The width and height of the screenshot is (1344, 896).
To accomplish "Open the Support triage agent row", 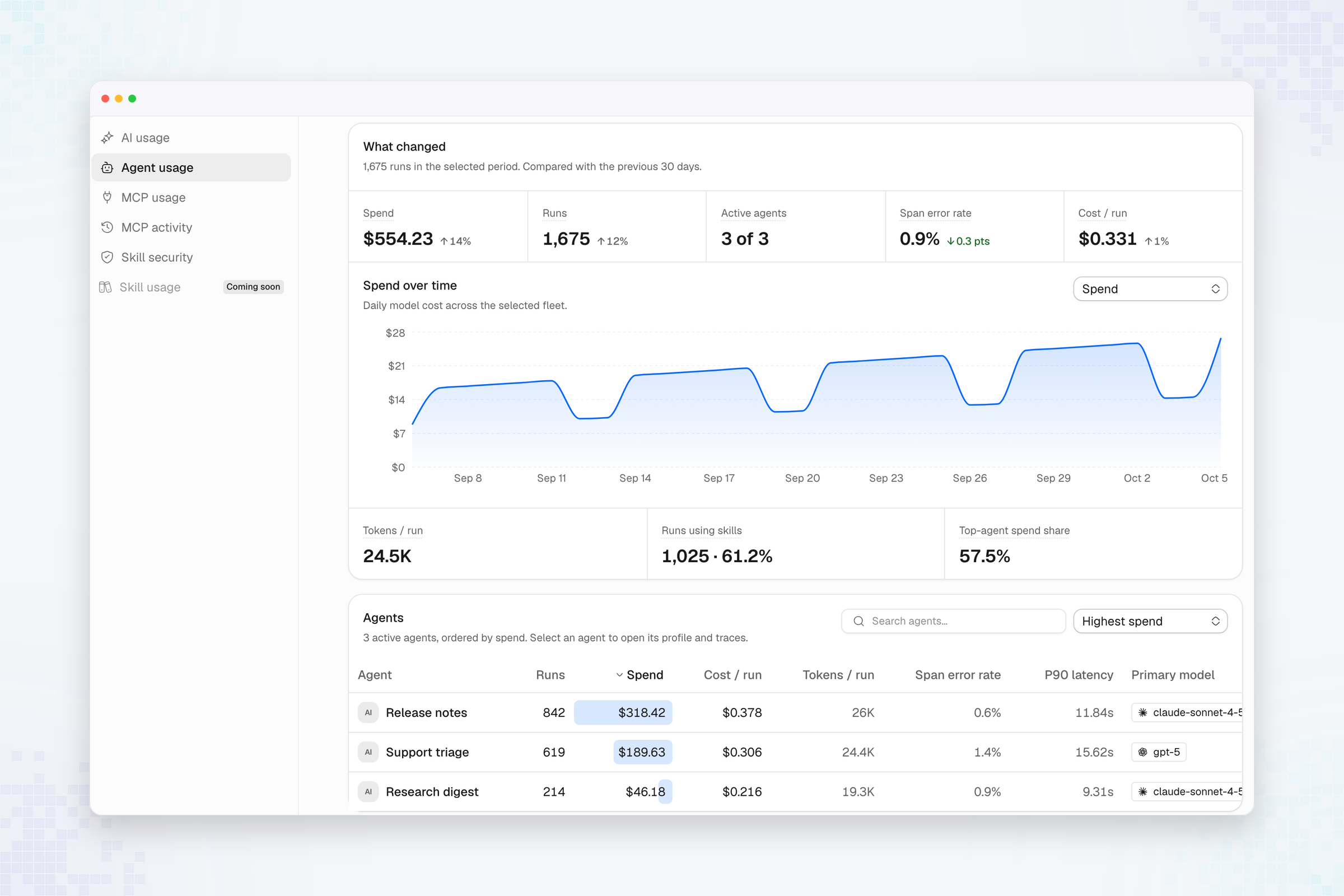I will click(795, 752).
